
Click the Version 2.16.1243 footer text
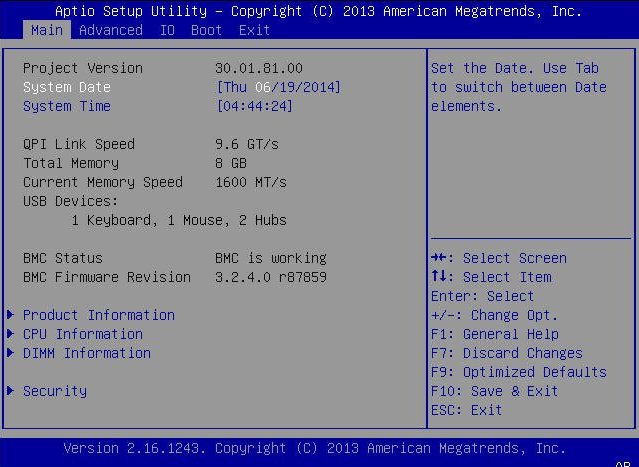tap(315, 448)
